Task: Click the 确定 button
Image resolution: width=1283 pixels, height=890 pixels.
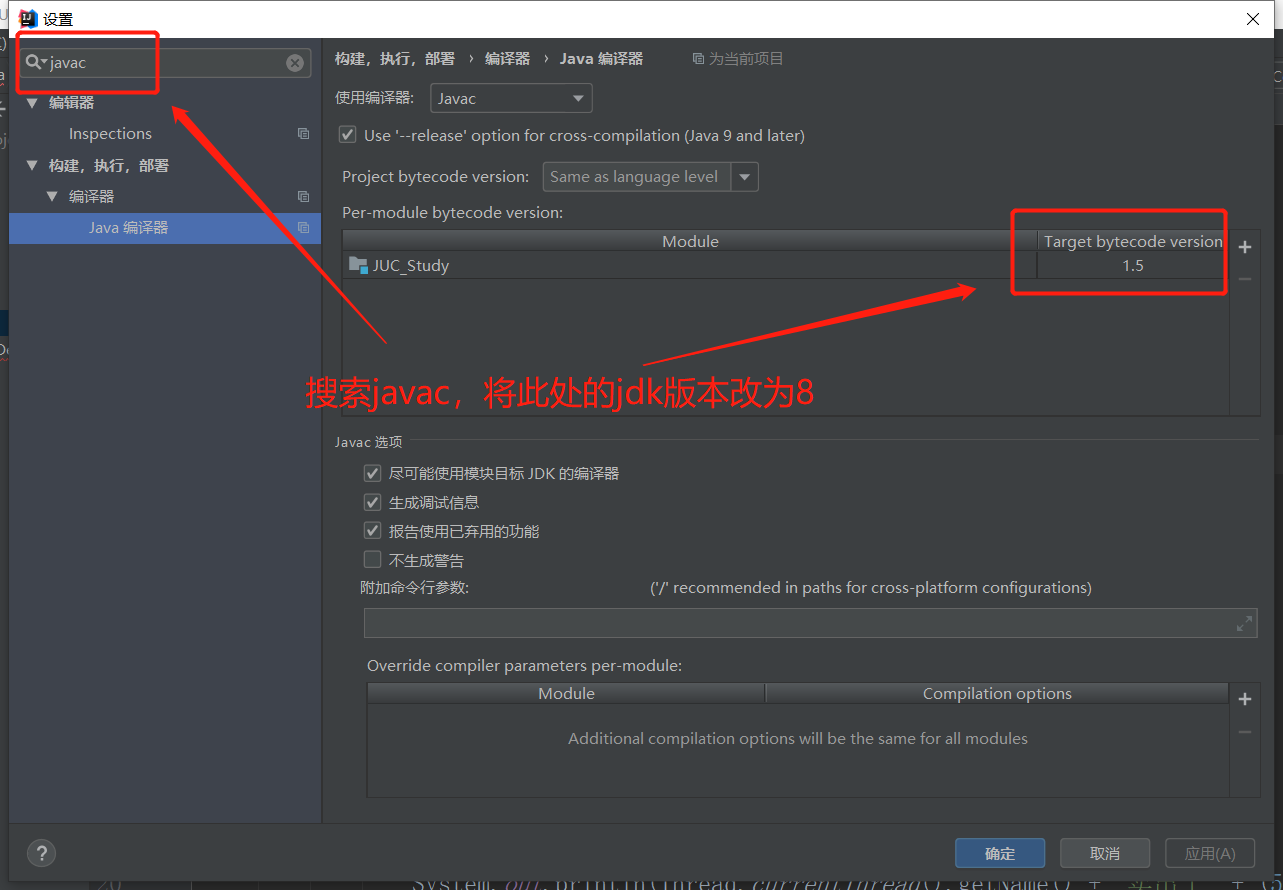Action: pyautogui.click(x=999, y=853)
